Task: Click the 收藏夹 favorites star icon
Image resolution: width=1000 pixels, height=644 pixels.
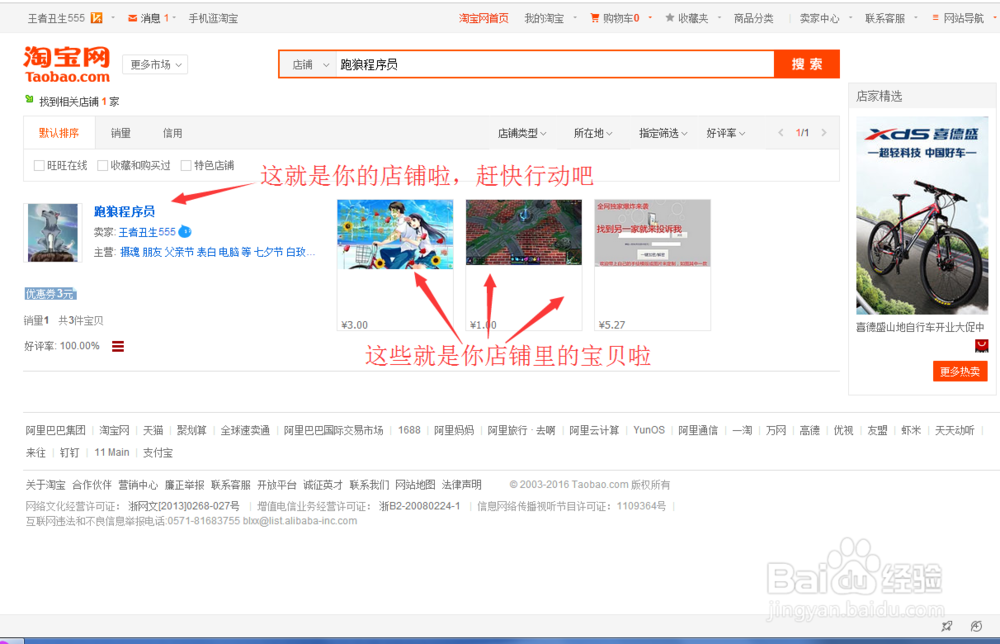Action: click(670, 17)
